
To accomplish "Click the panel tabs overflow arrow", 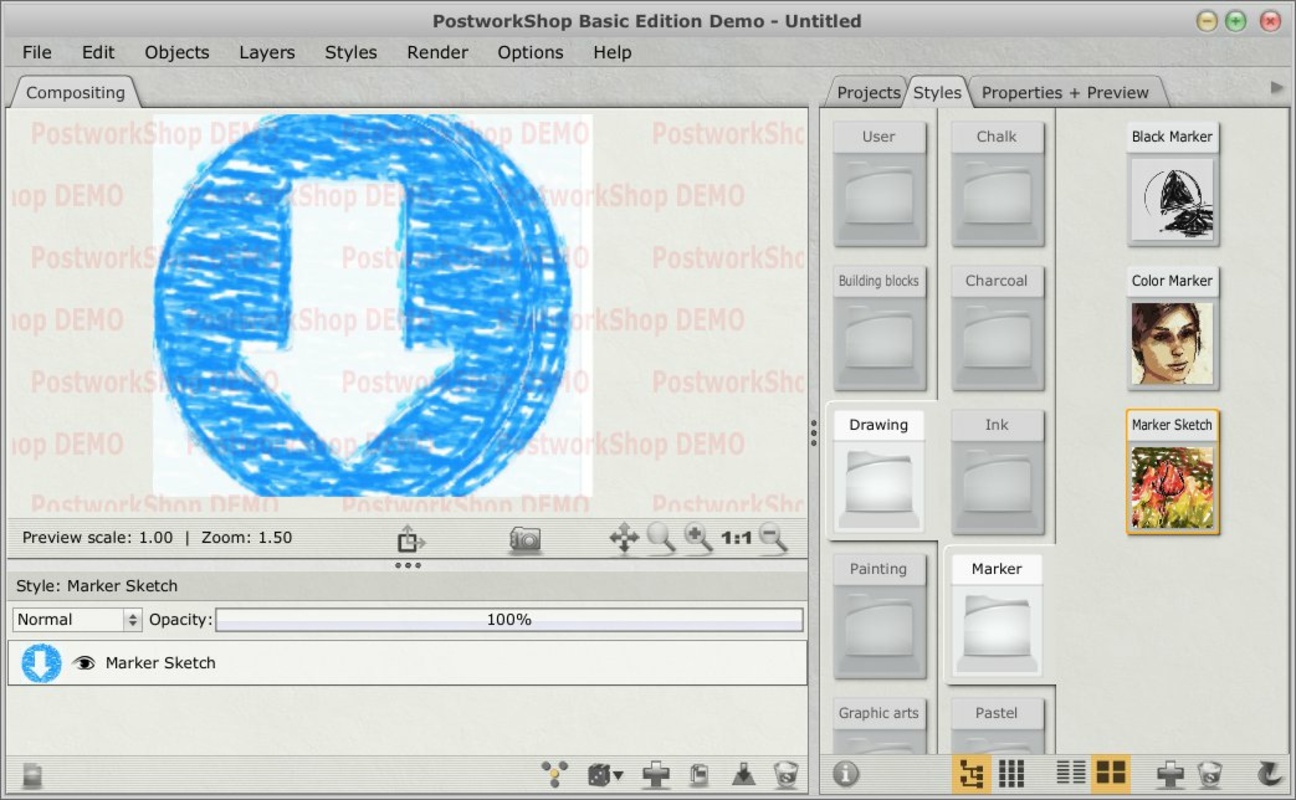I will coord(1277,88).
